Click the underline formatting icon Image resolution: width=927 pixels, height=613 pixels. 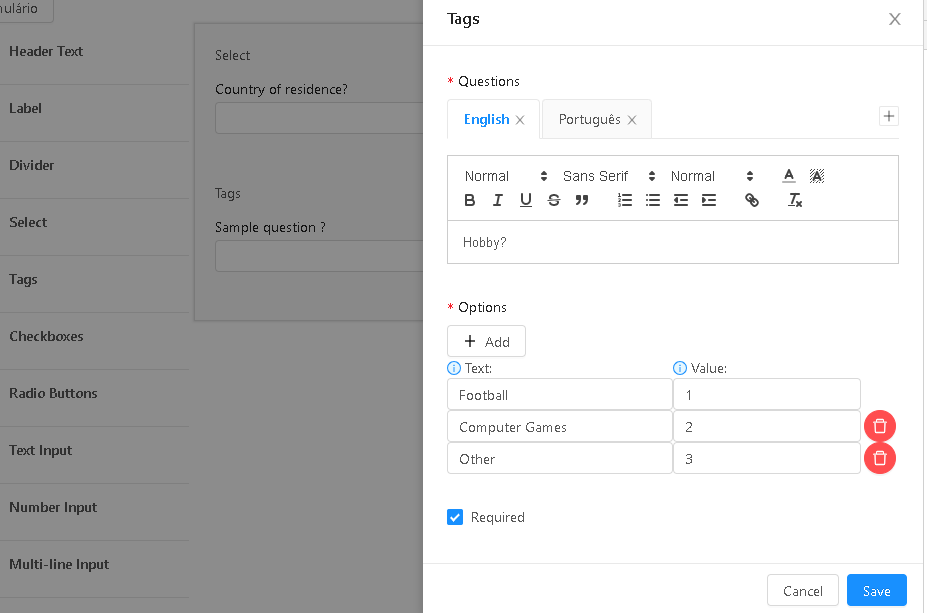coord(526,200)
